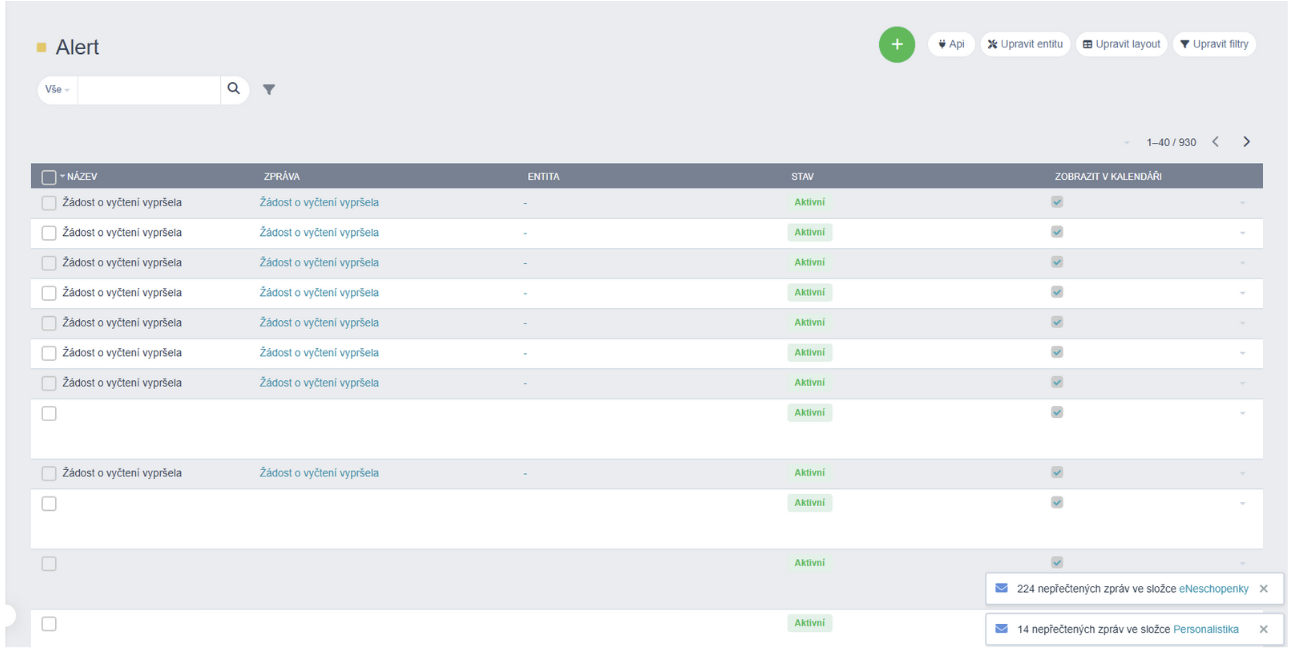The image size is (1292, 653).
Task: Sort by the Stav column header
Action: coord(802,177)
